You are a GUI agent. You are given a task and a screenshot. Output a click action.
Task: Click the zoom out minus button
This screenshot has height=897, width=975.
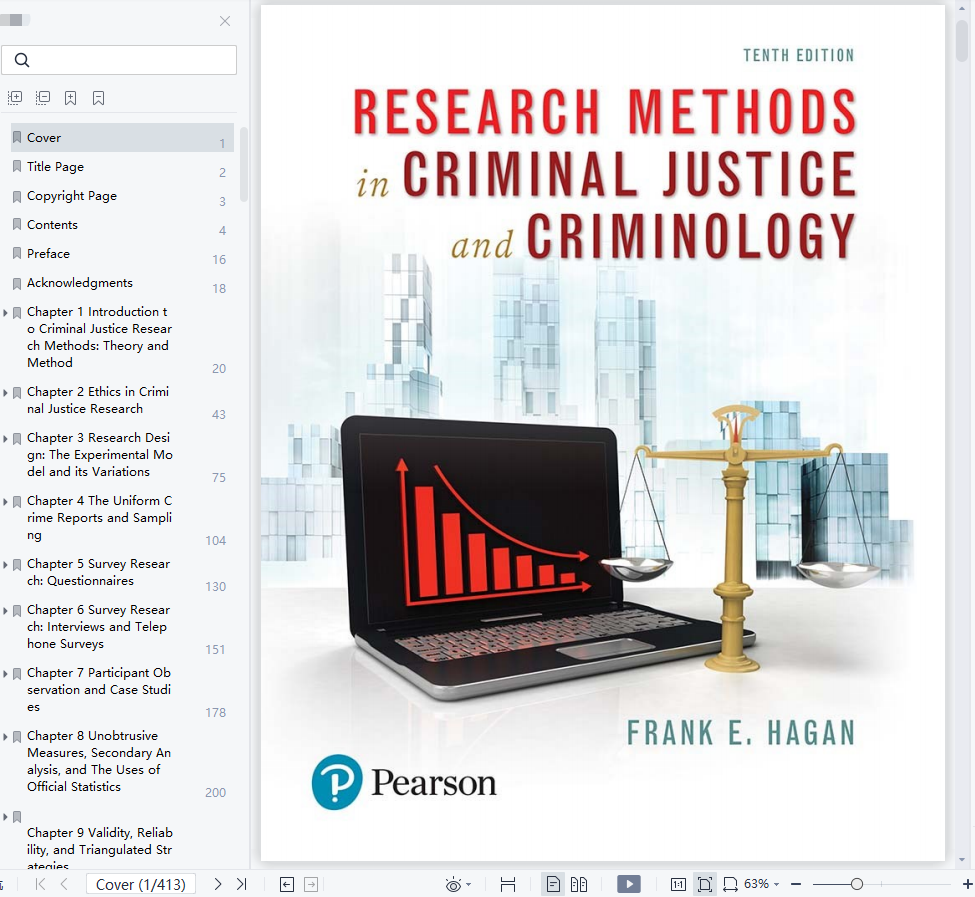click(x=796, y=884)
